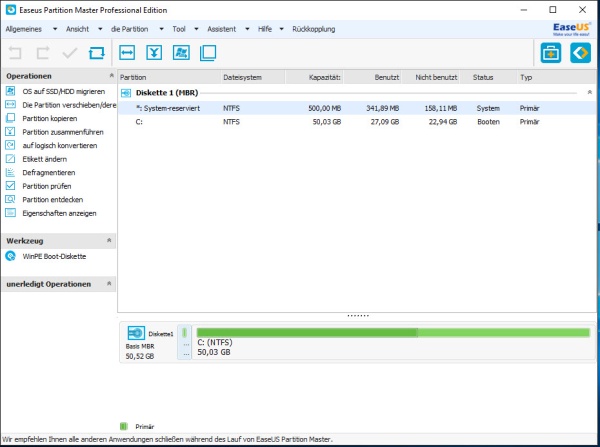Select the C: partition row

pyautogui.click(x=357, y=122)
